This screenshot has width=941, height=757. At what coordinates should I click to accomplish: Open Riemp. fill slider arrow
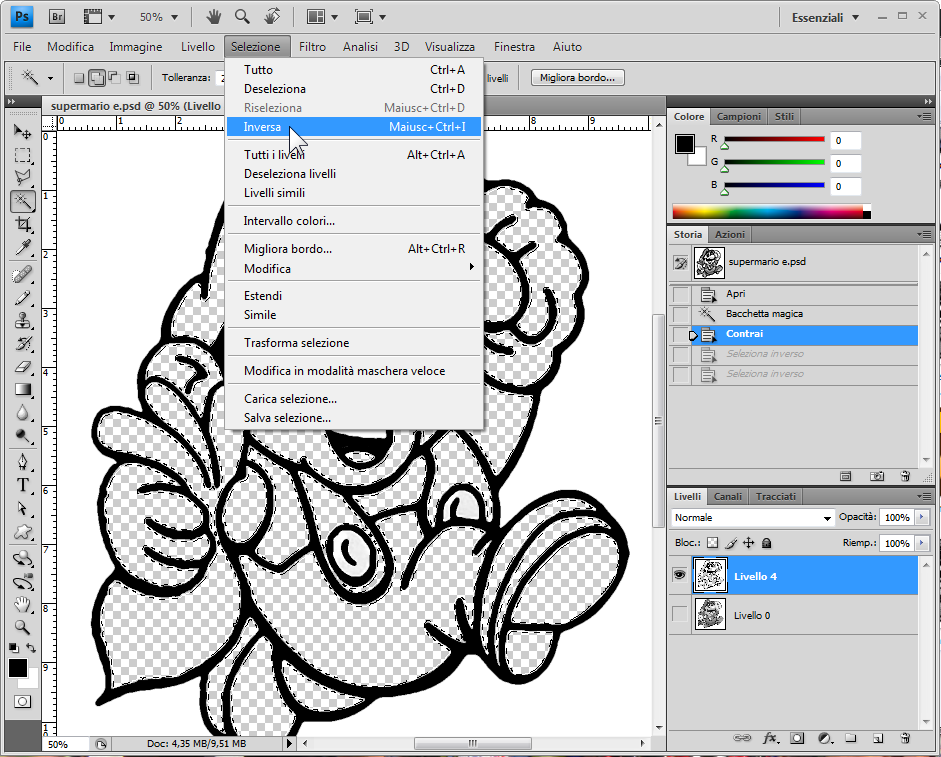click(x=922, y=543)
